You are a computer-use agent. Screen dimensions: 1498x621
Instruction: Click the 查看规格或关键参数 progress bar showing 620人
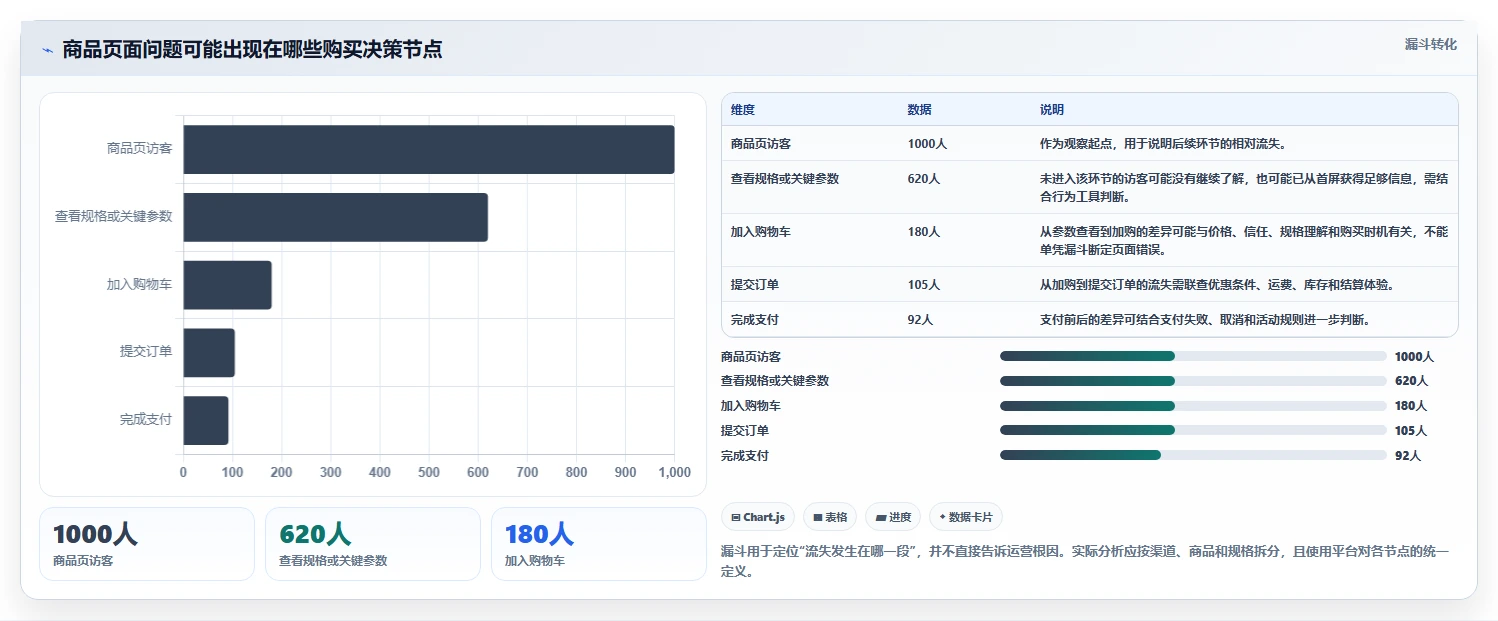[x=1193, y=381]
